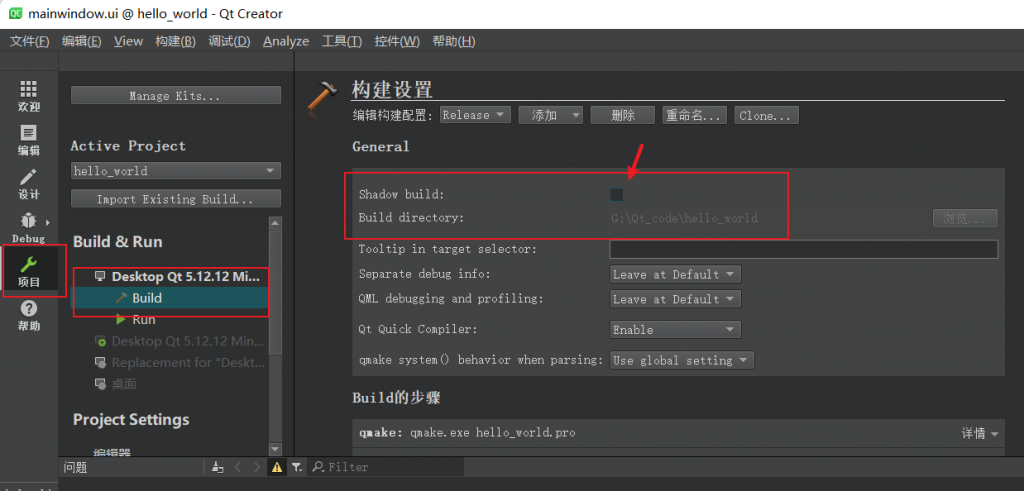Go to next issue arrow
Viewport: 1024px width, 491px height.
tap(257, 467)
